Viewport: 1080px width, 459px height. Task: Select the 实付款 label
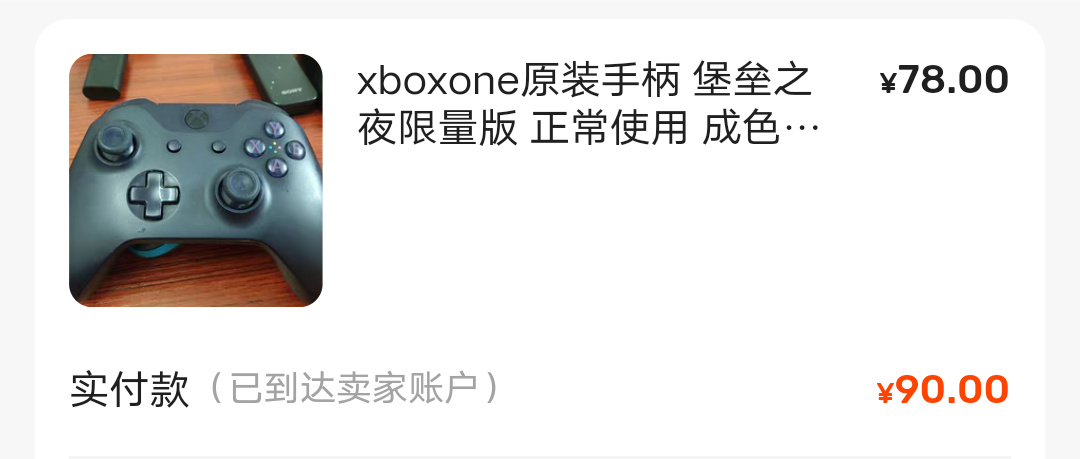click(129, 389)
